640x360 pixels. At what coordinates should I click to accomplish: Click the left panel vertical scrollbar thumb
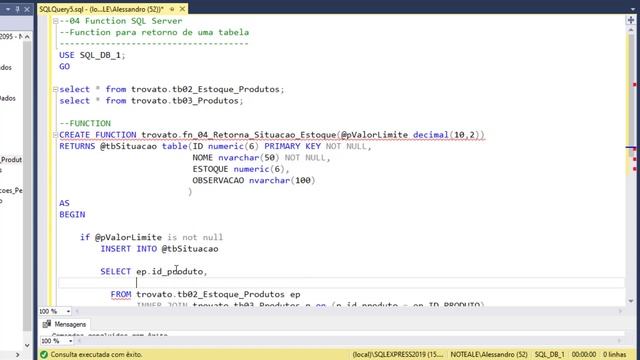click(x=27, y=186)
